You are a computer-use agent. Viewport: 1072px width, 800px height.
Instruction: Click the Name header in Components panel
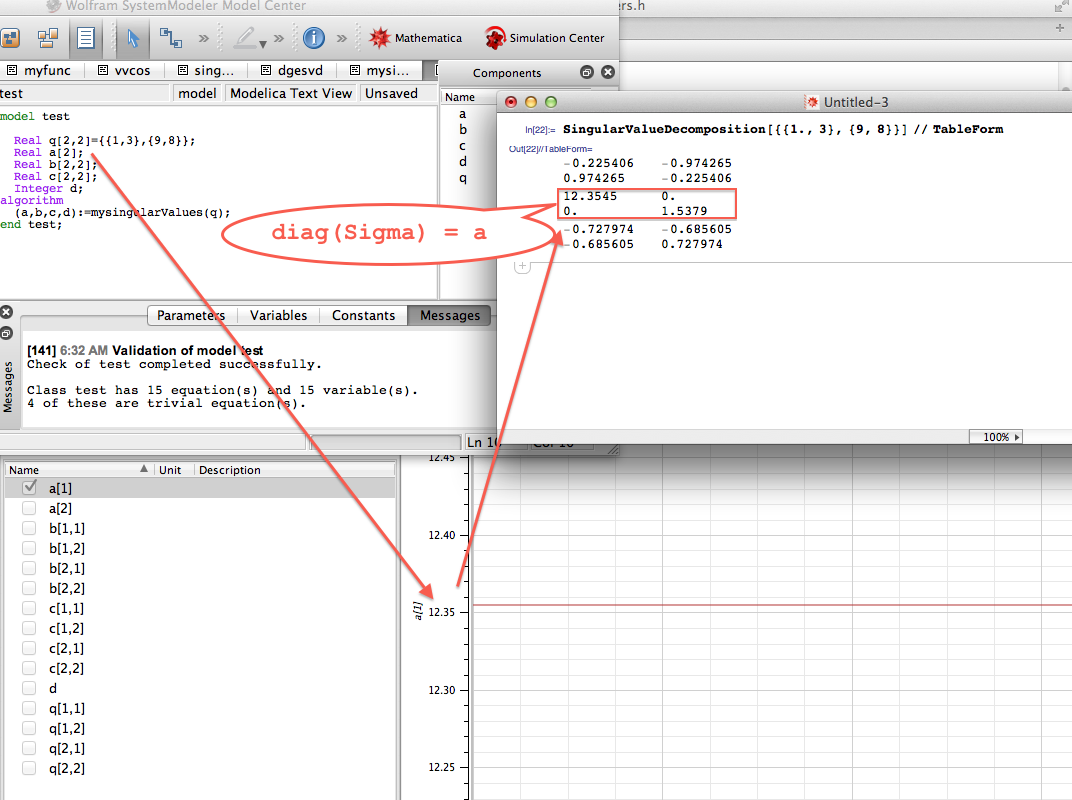(460, 97)
